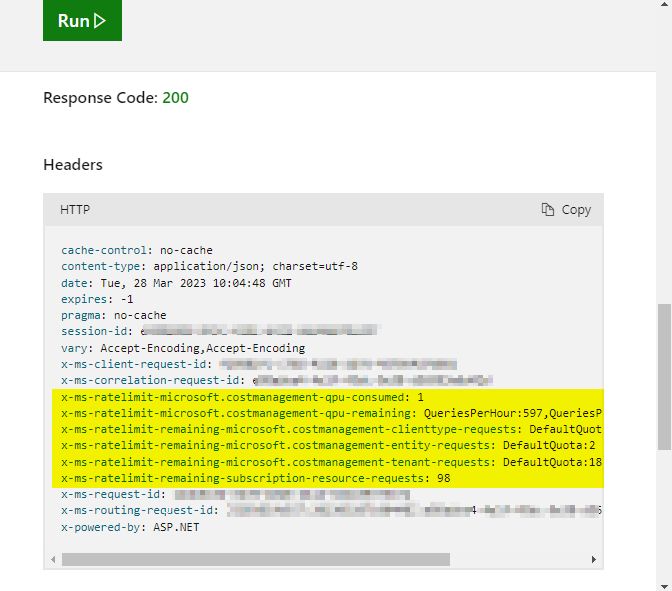The width and height of the screenshot is (672, 591).
Task: Click the entity-requests DefaultQuota:2 line
Action: tap(328, 446)
